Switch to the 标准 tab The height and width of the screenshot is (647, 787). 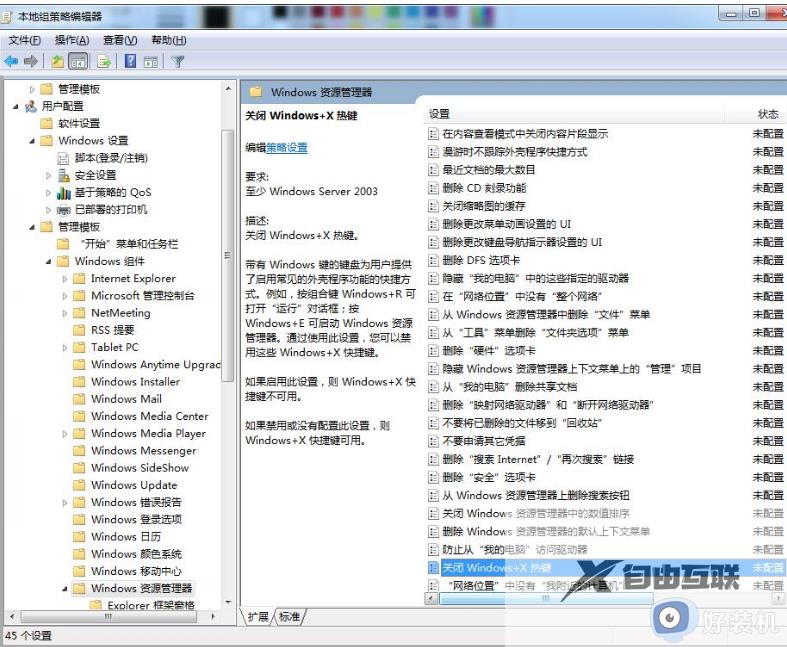tap(290, 616)
